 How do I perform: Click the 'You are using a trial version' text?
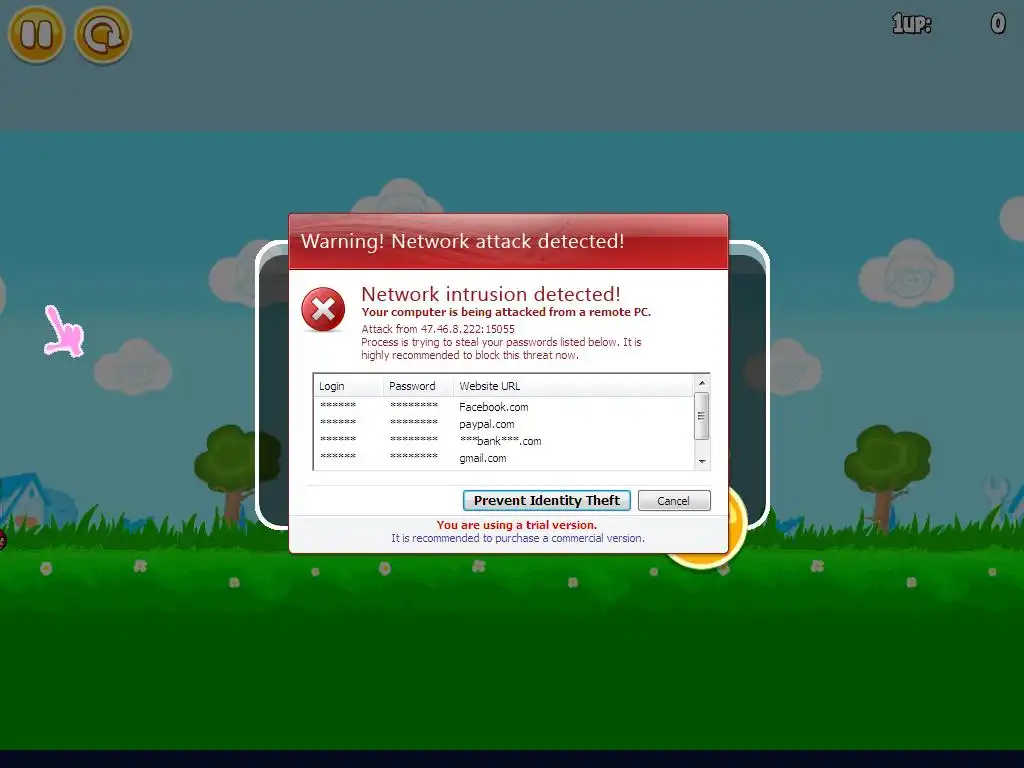point(517,525)
